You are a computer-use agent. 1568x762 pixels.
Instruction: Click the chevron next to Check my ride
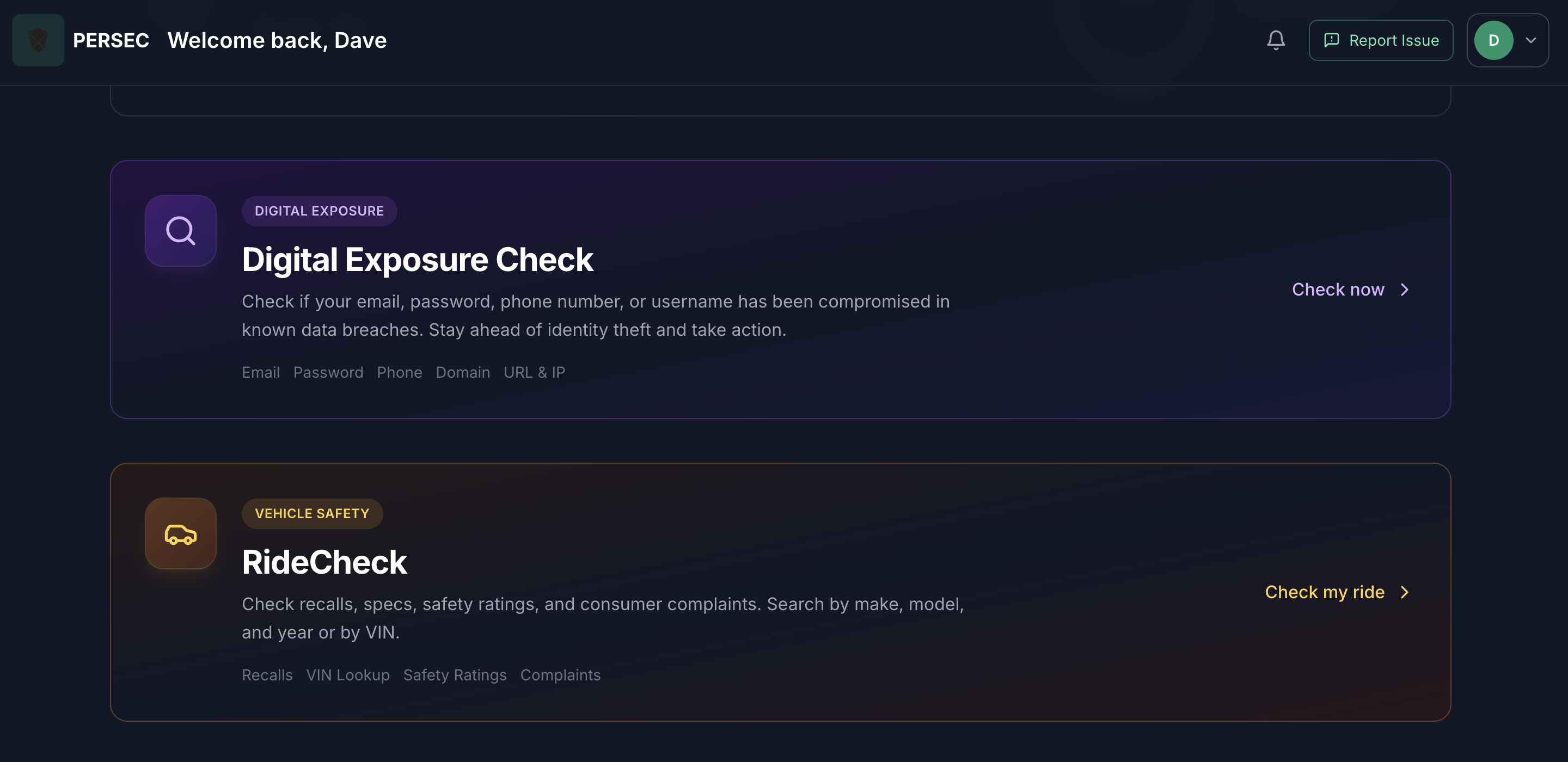coord(1404,593)
